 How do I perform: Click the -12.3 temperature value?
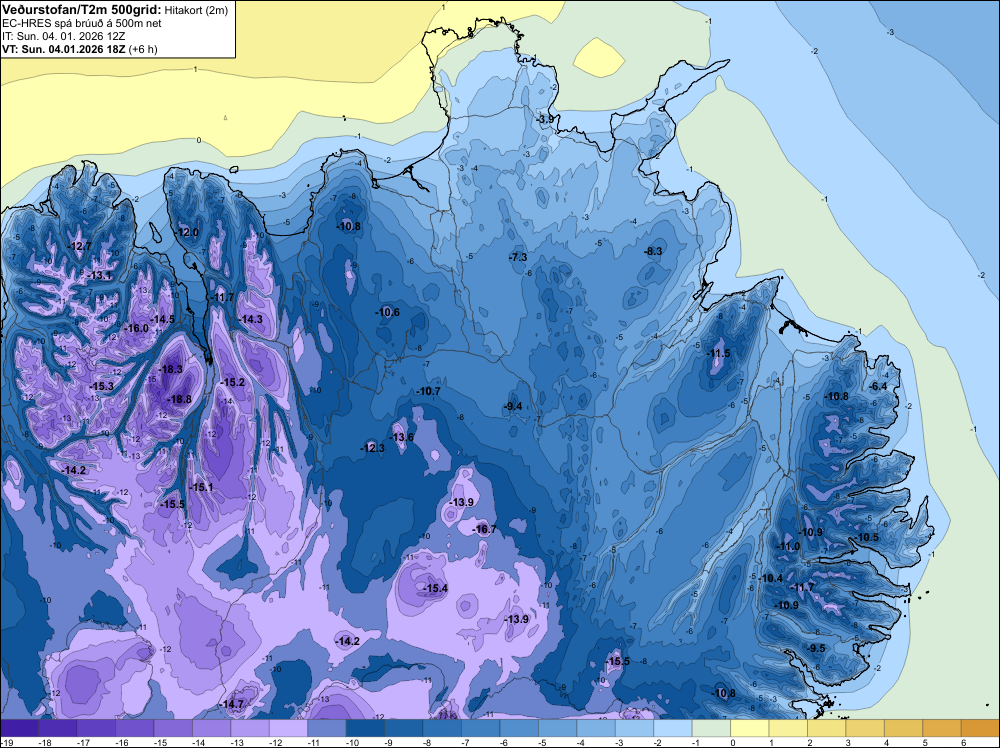point(372,448)
